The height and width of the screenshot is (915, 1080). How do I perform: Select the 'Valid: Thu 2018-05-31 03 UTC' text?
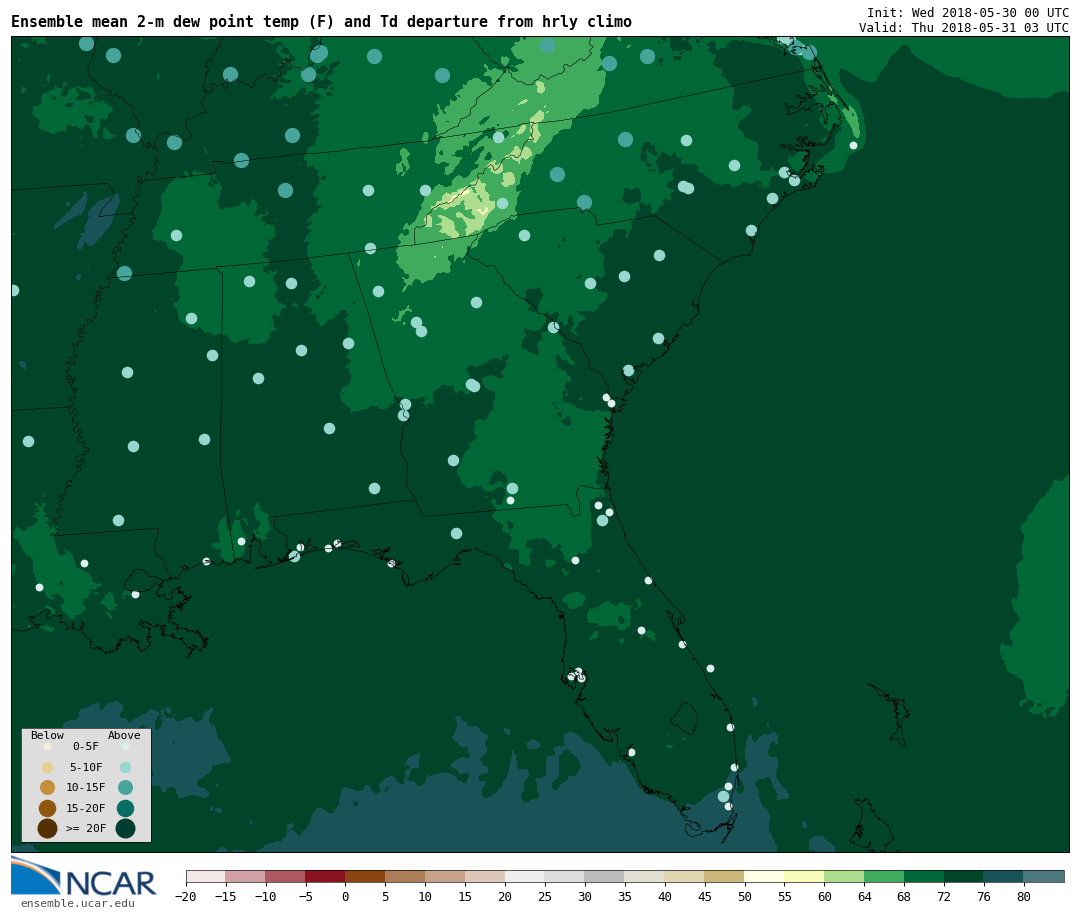pos(964,28)
